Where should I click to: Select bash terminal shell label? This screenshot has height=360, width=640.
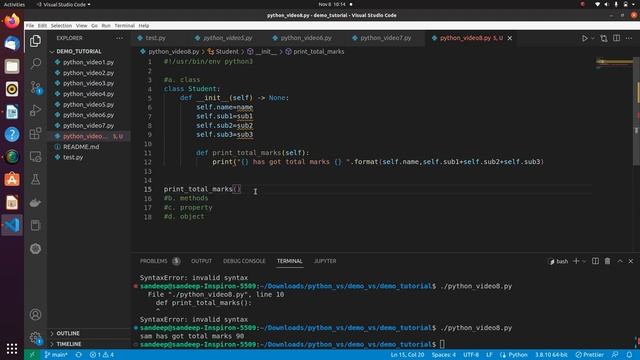tap(558, 261)
